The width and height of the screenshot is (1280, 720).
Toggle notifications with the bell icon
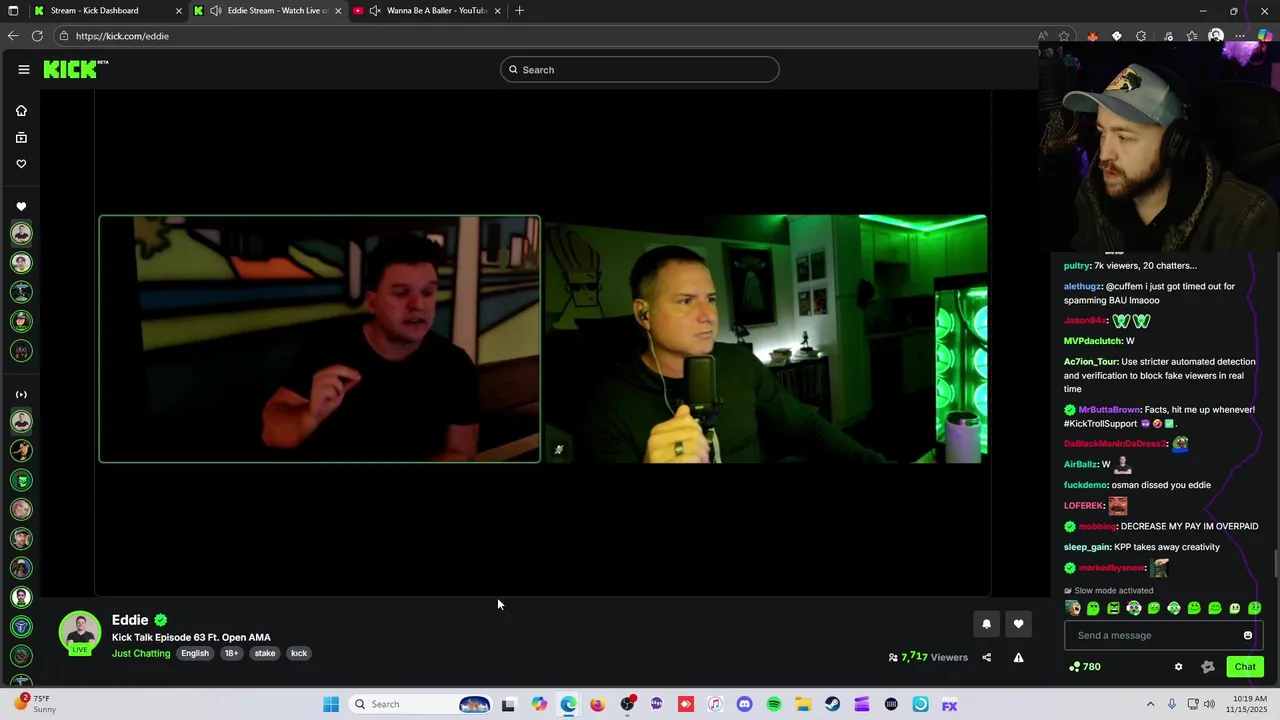click(x=986, y=624)
